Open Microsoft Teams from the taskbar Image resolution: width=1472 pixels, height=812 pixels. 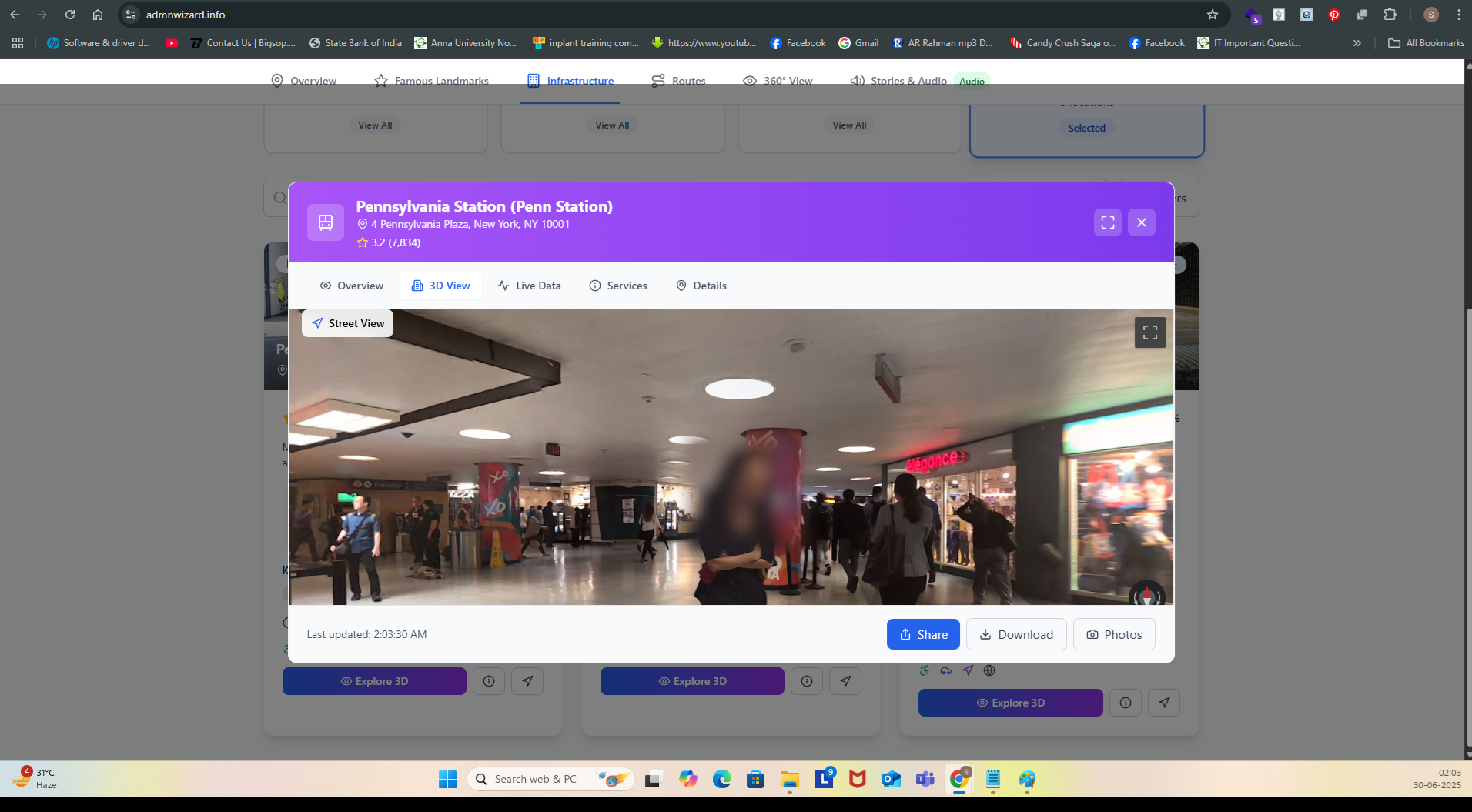tap(925, 780)
